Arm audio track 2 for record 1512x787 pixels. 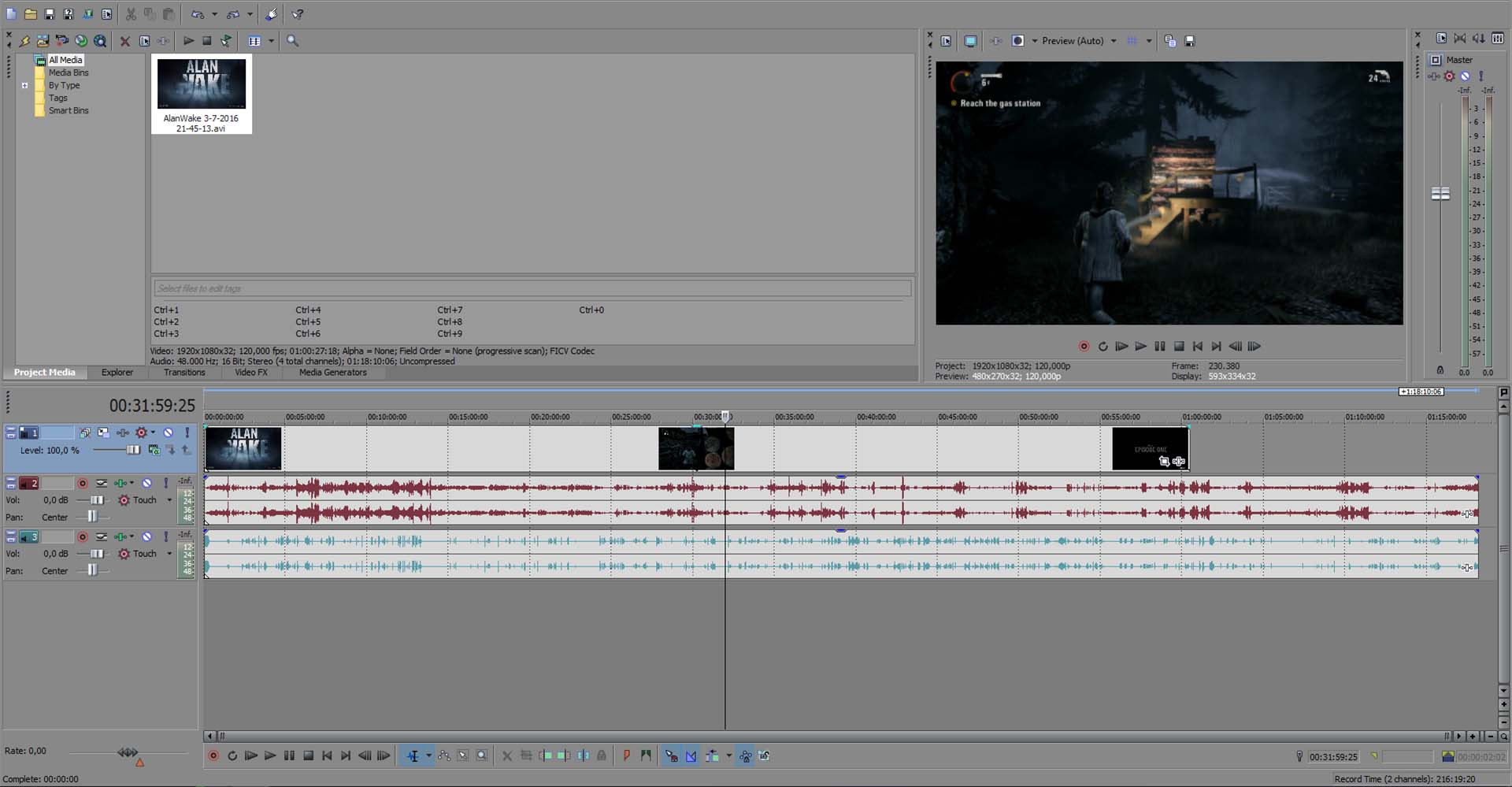(x=83, y=483)
